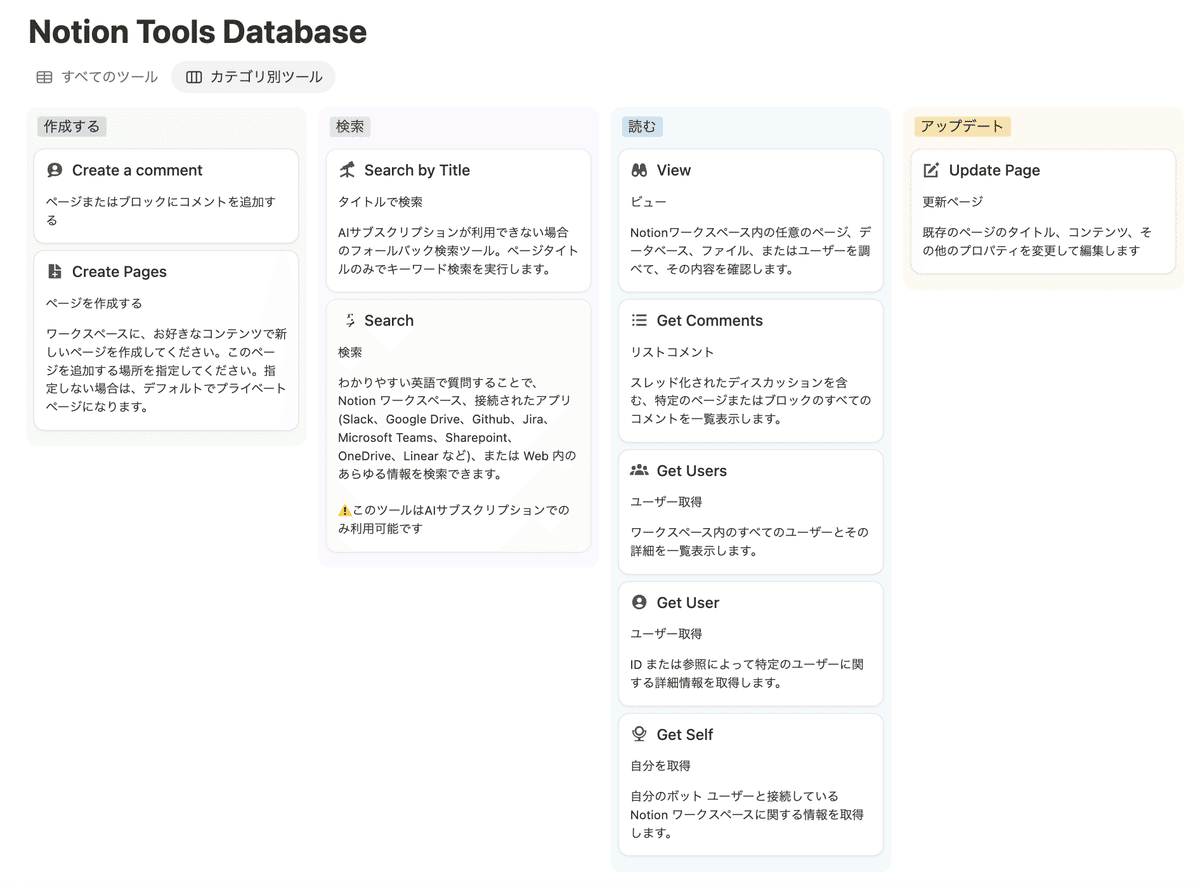Click the 作成する column group tag

72,127
